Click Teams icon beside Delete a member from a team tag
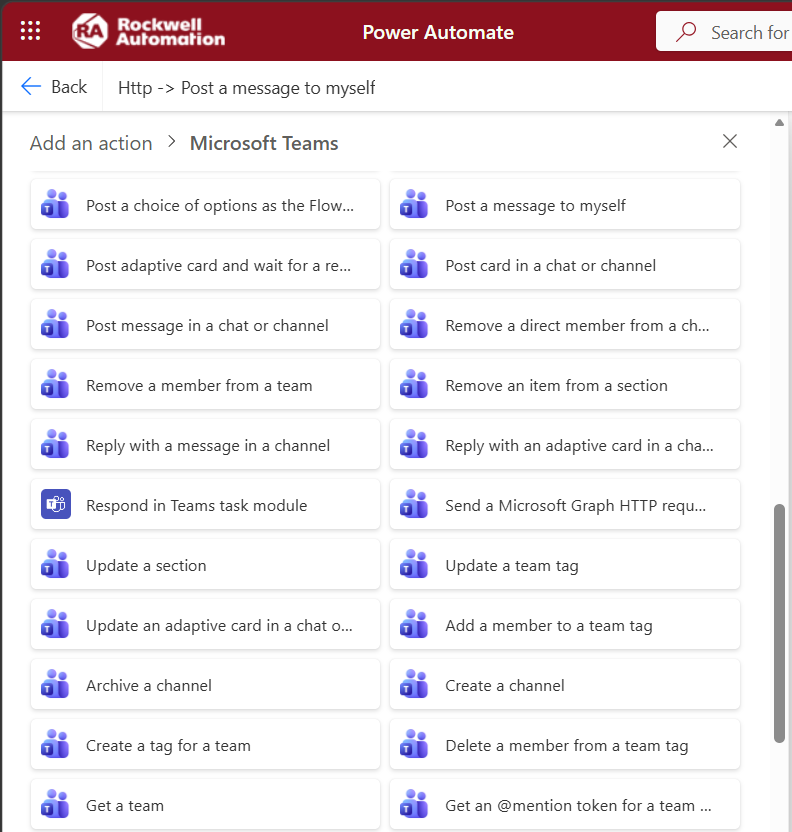Screen dimensions: 792x832 (414, 744)
